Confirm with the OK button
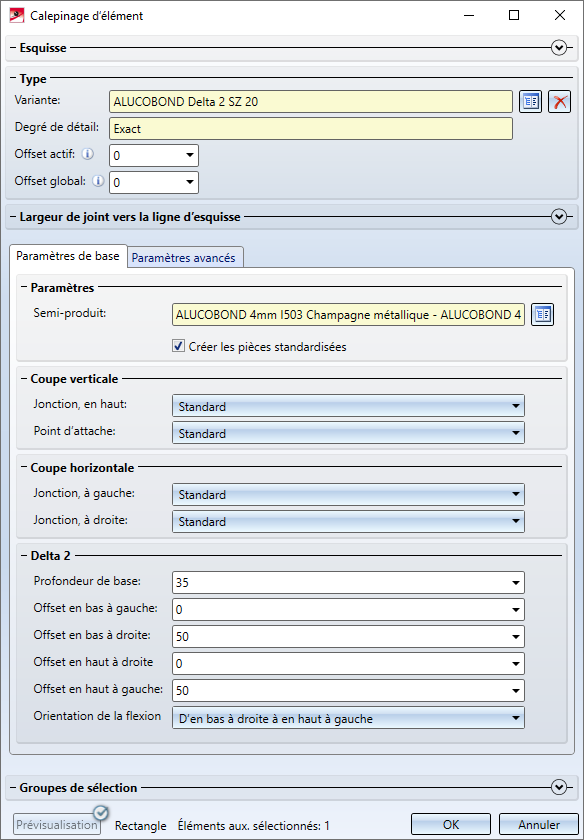 tap(451, 824)
